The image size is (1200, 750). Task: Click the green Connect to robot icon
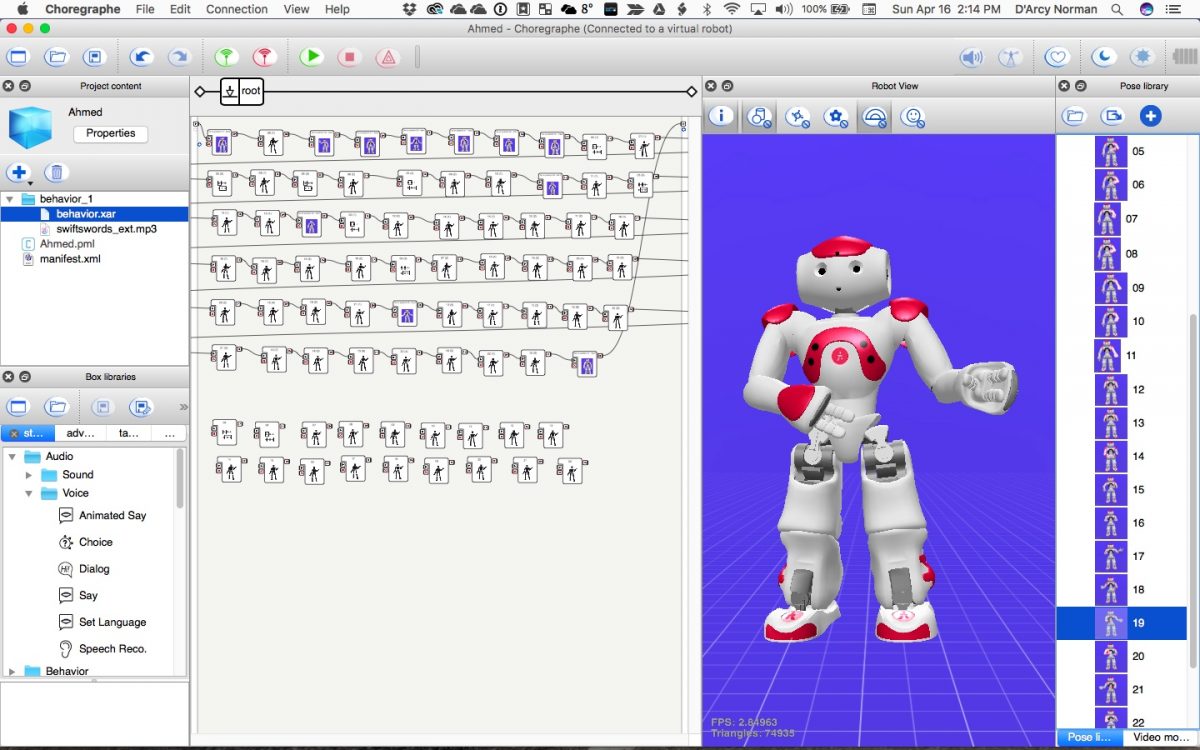227,57
